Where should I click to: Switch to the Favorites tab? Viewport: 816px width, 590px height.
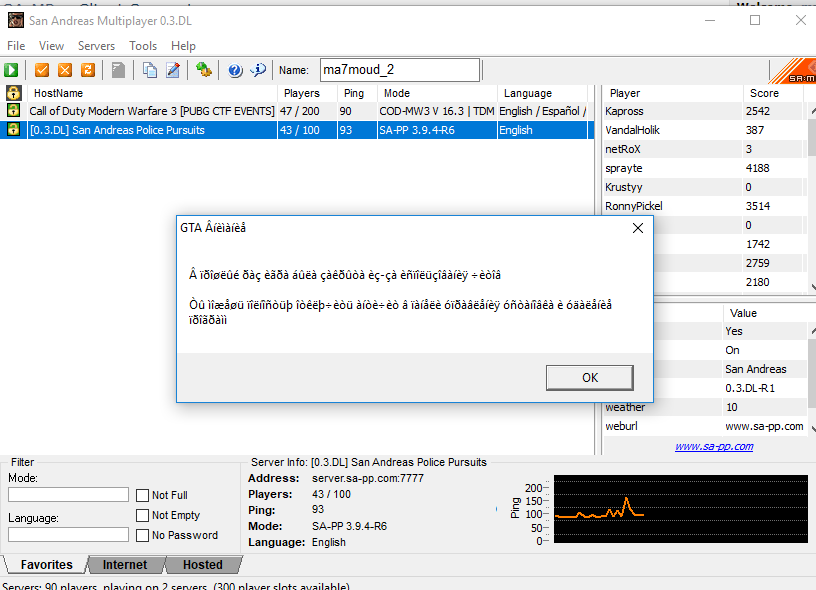pos(46,565)
